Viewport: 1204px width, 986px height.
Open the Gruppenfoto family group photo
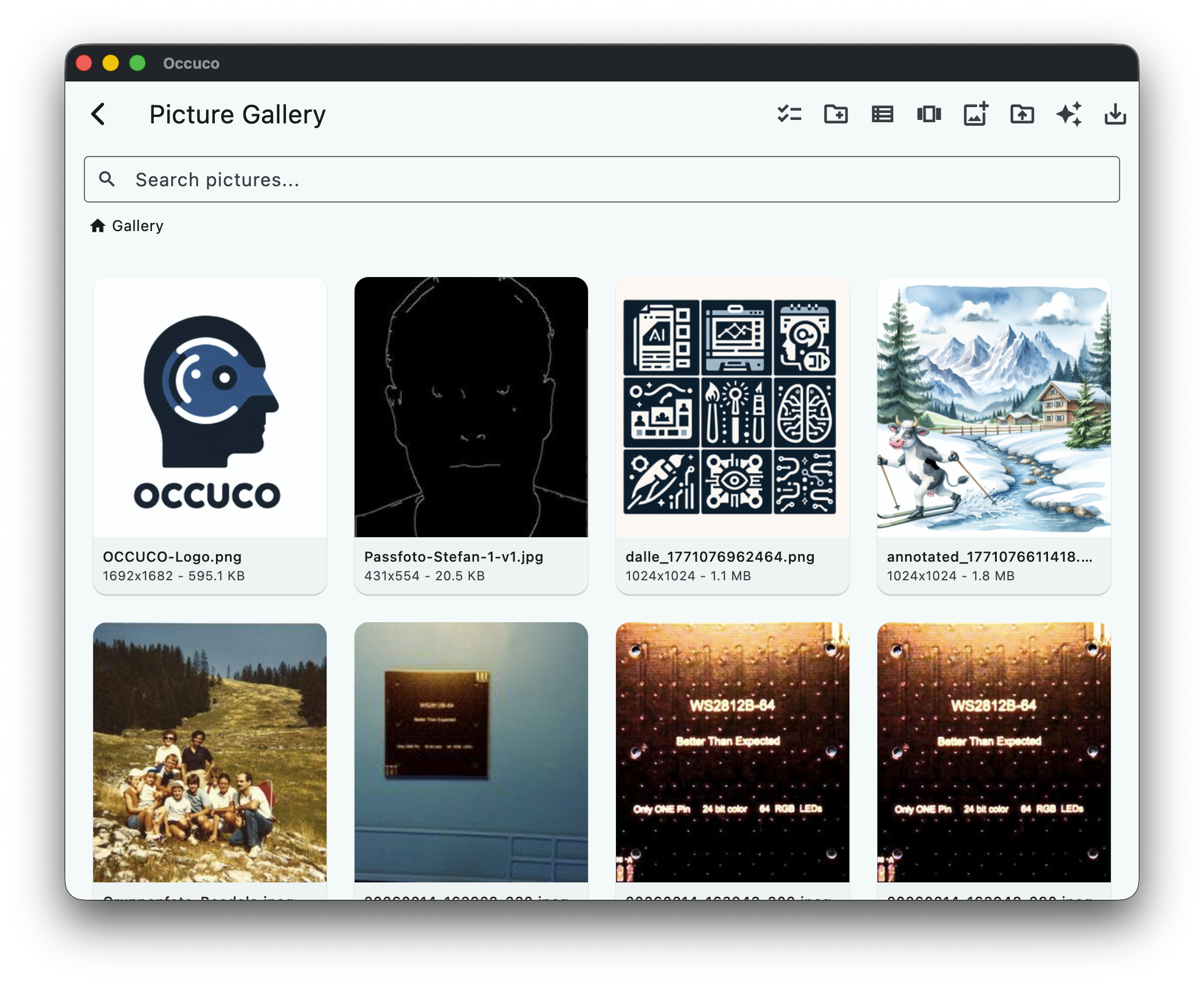(x=209, y=751)
